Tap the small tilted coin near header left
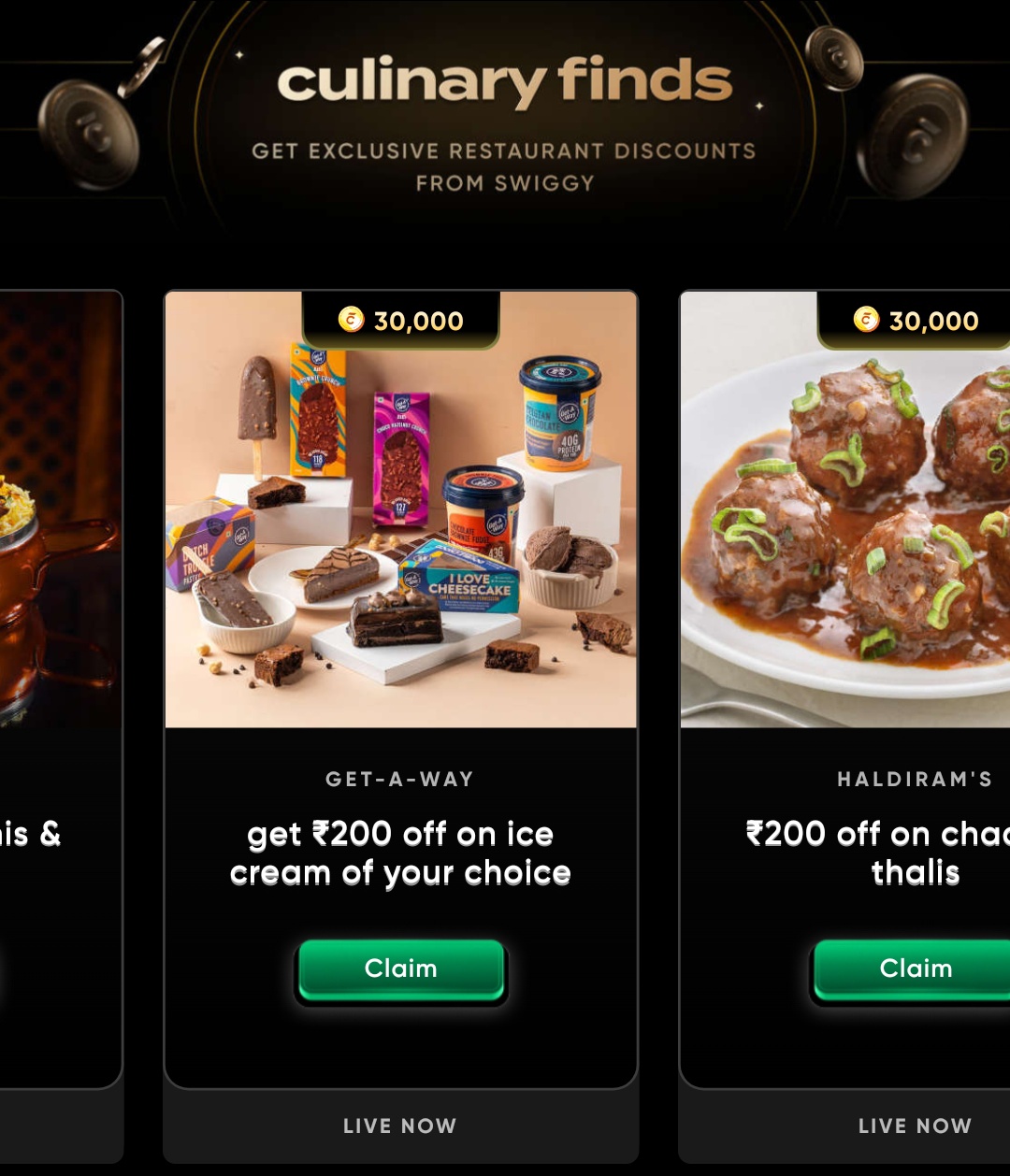The height and width of the screenshot is (1176, 1010). [x=142, y=66]
